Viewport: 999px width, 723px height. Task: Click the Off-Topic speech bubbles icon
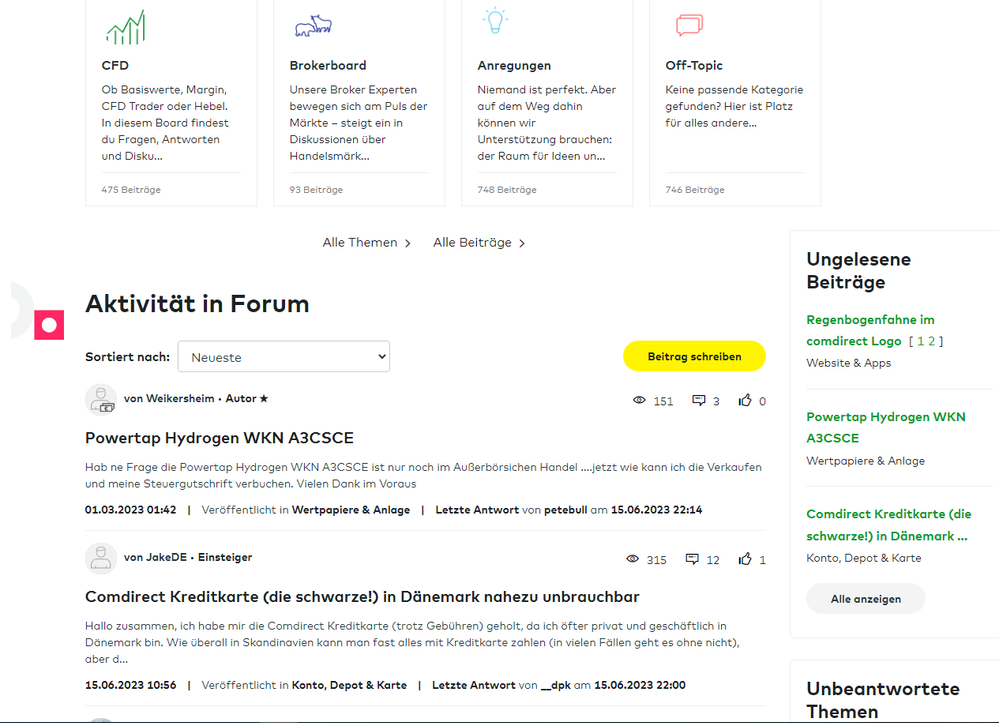click(x=689, y=25)
